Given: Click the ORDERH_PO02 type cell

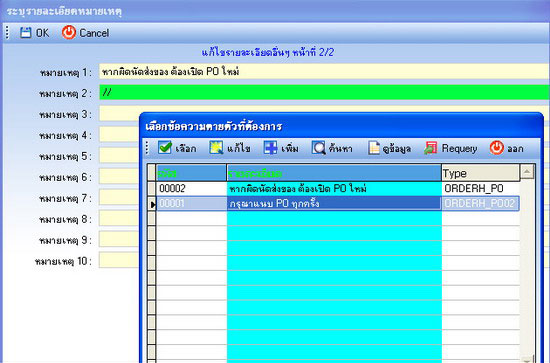Looking at the screenshot, I should (x=481, y=203).
